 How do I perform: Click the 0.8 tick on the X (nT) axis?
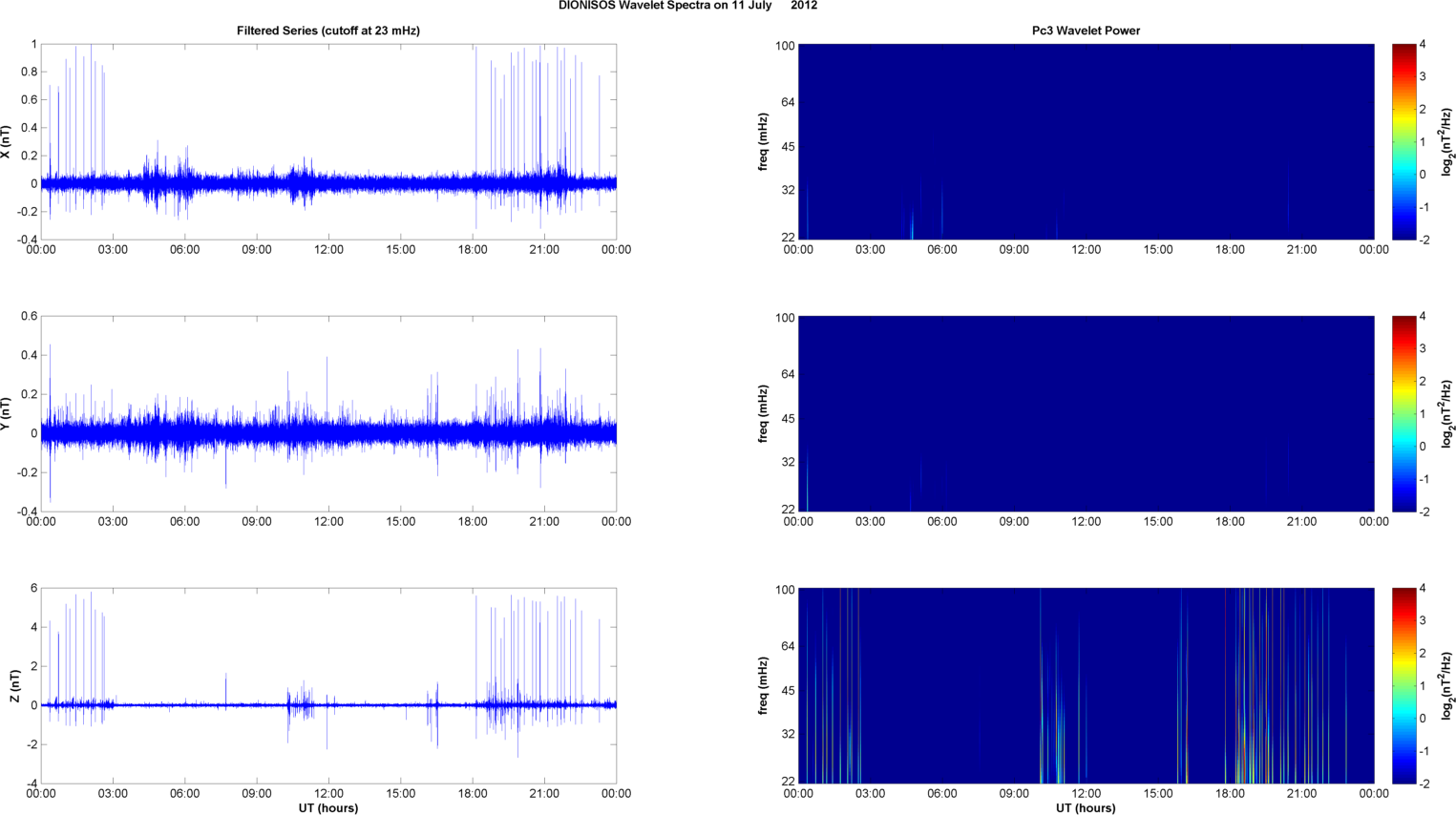(x=29, y=72)
